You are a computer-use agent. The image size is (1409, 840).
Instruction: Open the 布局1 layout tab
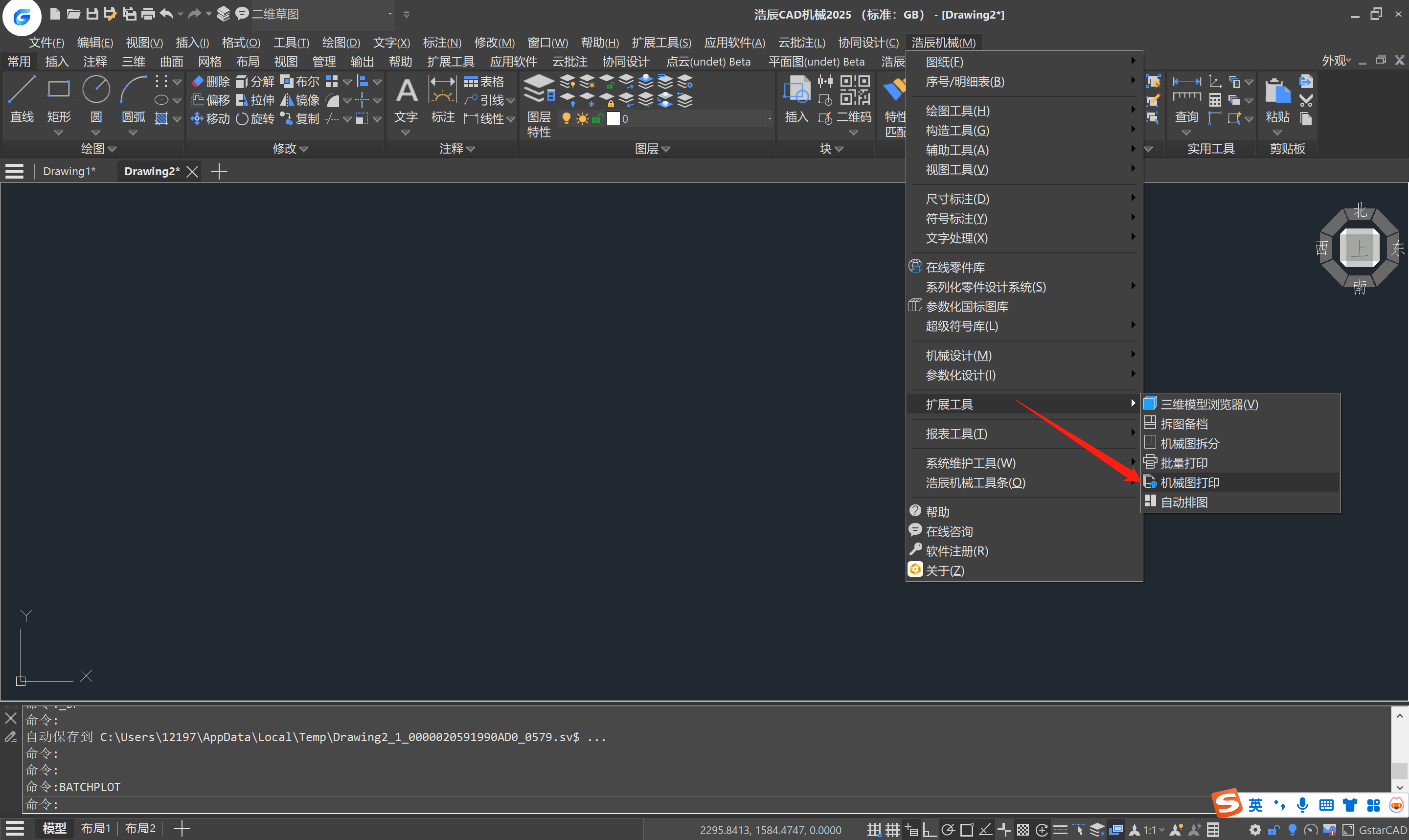coord(95,829)
